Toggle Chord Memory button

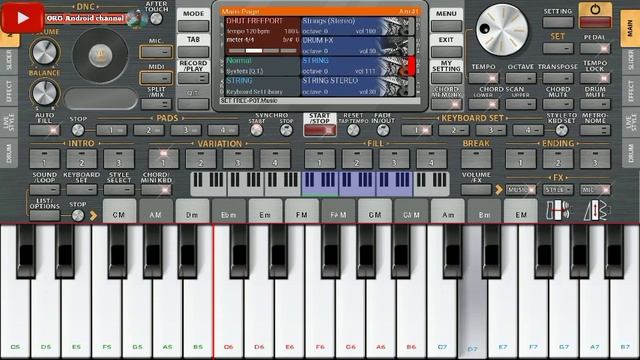tap(446, 104)
